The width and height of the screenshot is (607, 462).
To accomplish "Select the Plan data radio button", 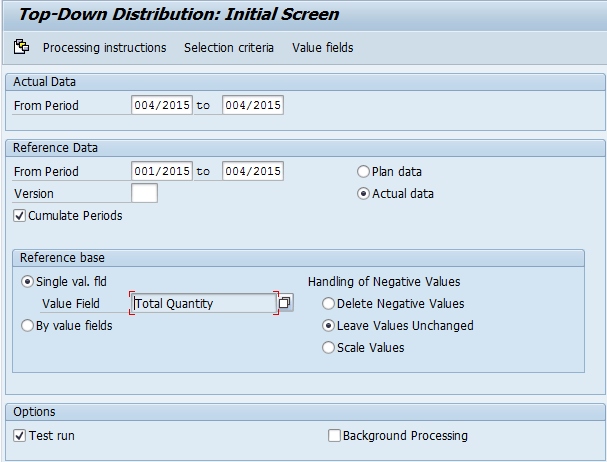I will click(x=364, y=172).
